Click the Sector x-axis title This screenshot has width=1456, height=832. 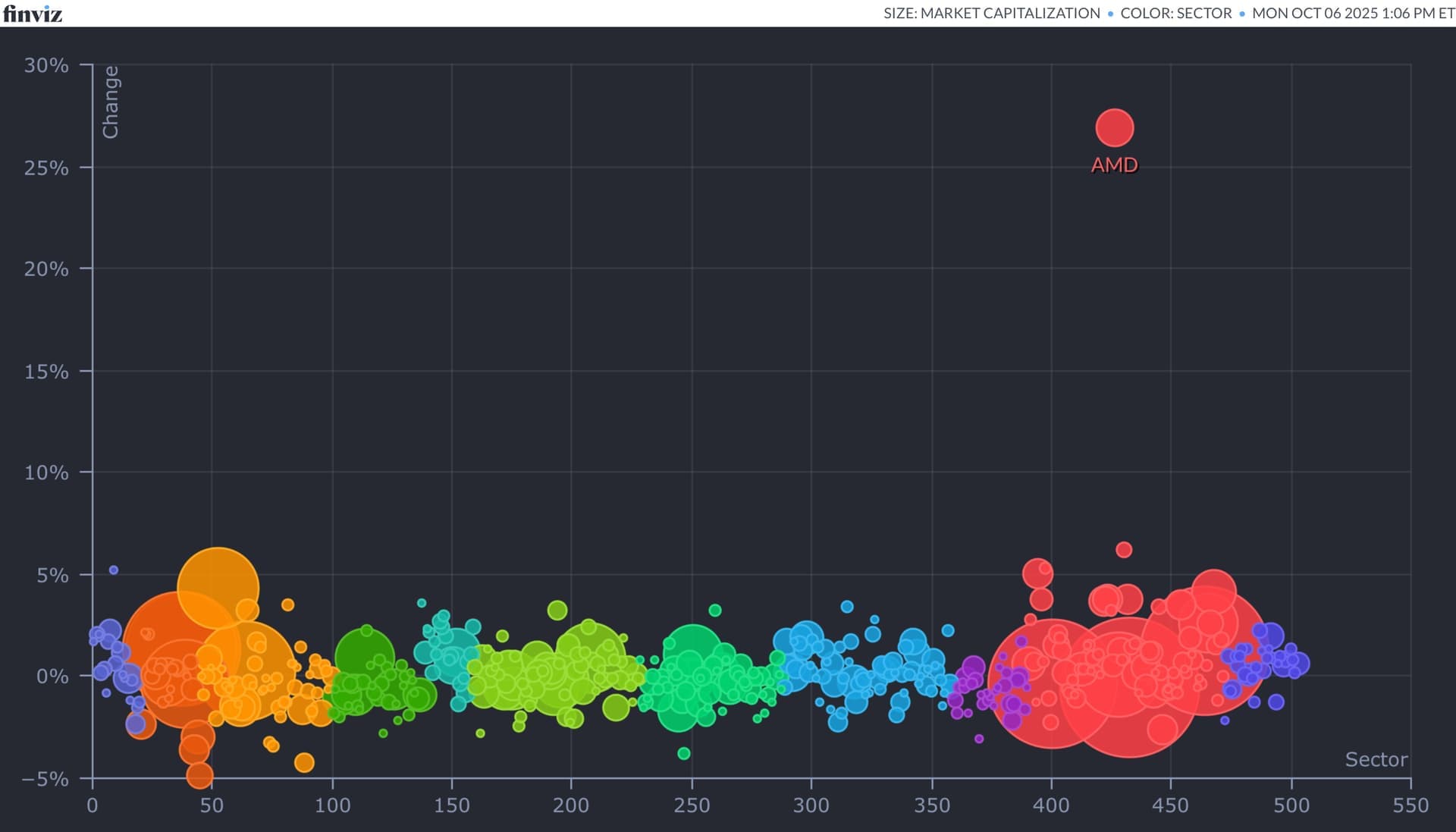click(1376, 759)
